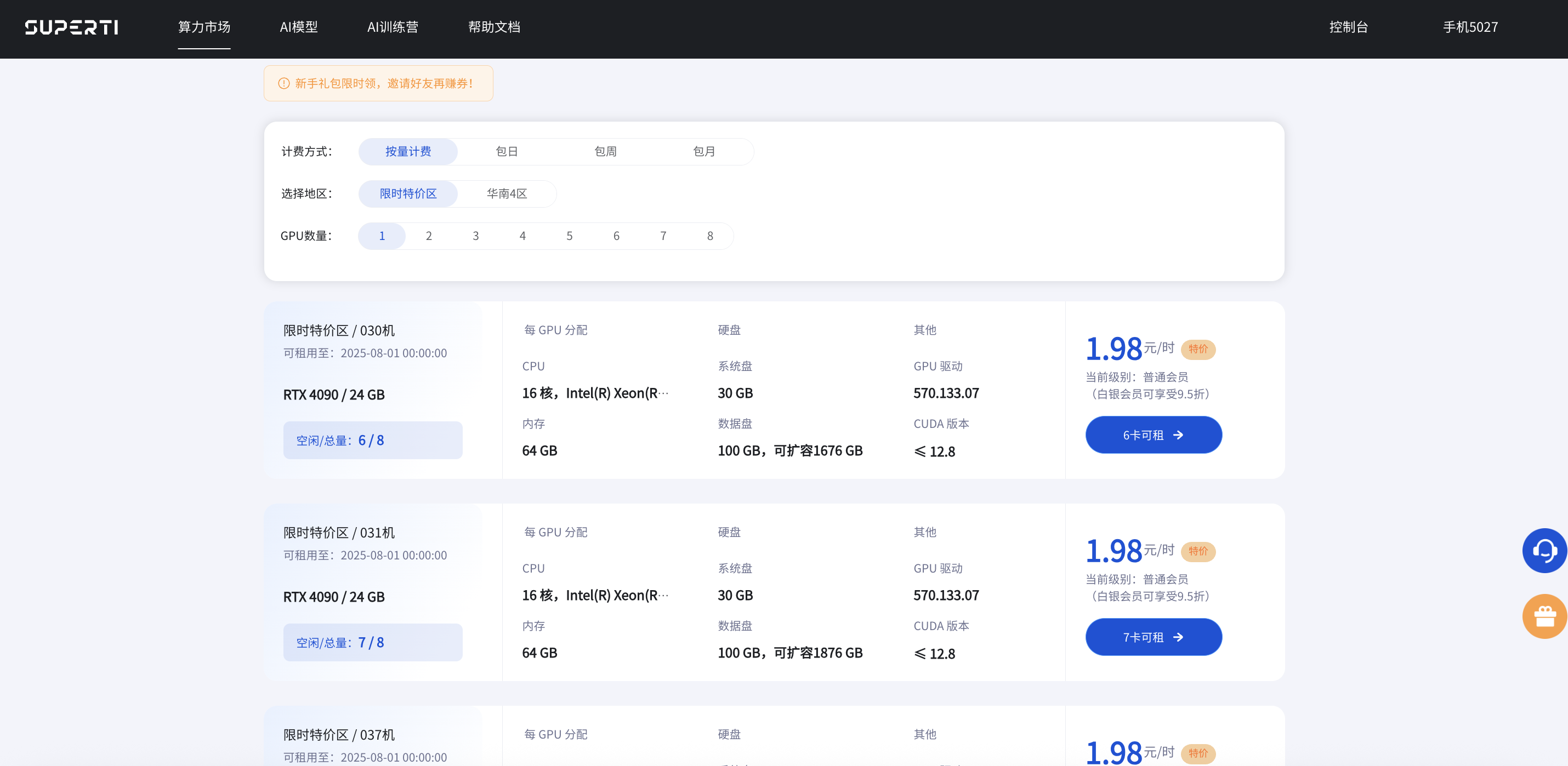This screenshot has width=1568, height=766.
Task: Choose the 华南4区 region
Action: point(507,193)
